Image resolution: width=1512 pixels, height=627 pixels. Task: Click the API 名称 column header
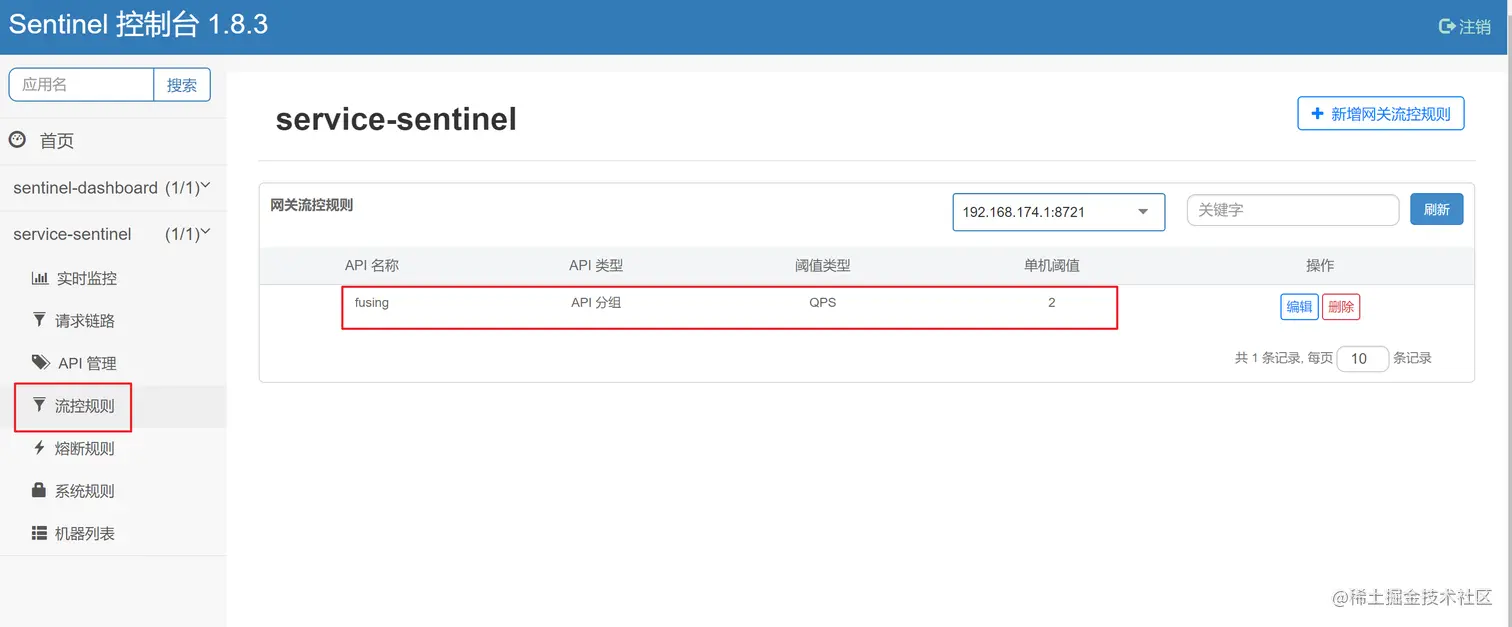(x=372, y=265)
